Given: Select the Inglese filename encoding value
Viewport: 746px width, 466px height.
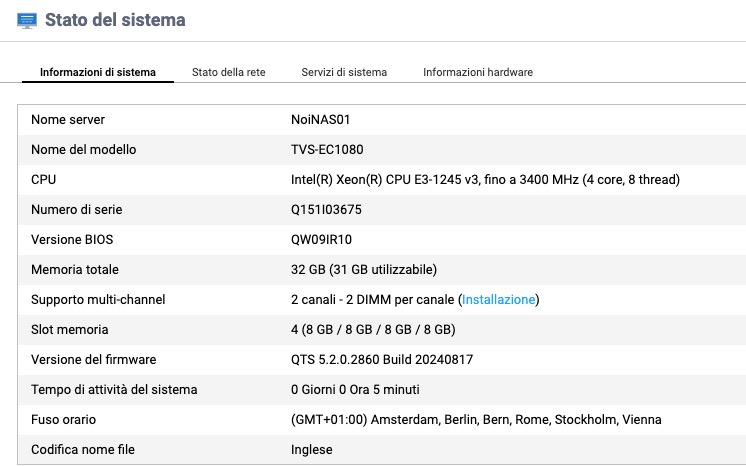Looking at the screenshot, I should (311, 450).
